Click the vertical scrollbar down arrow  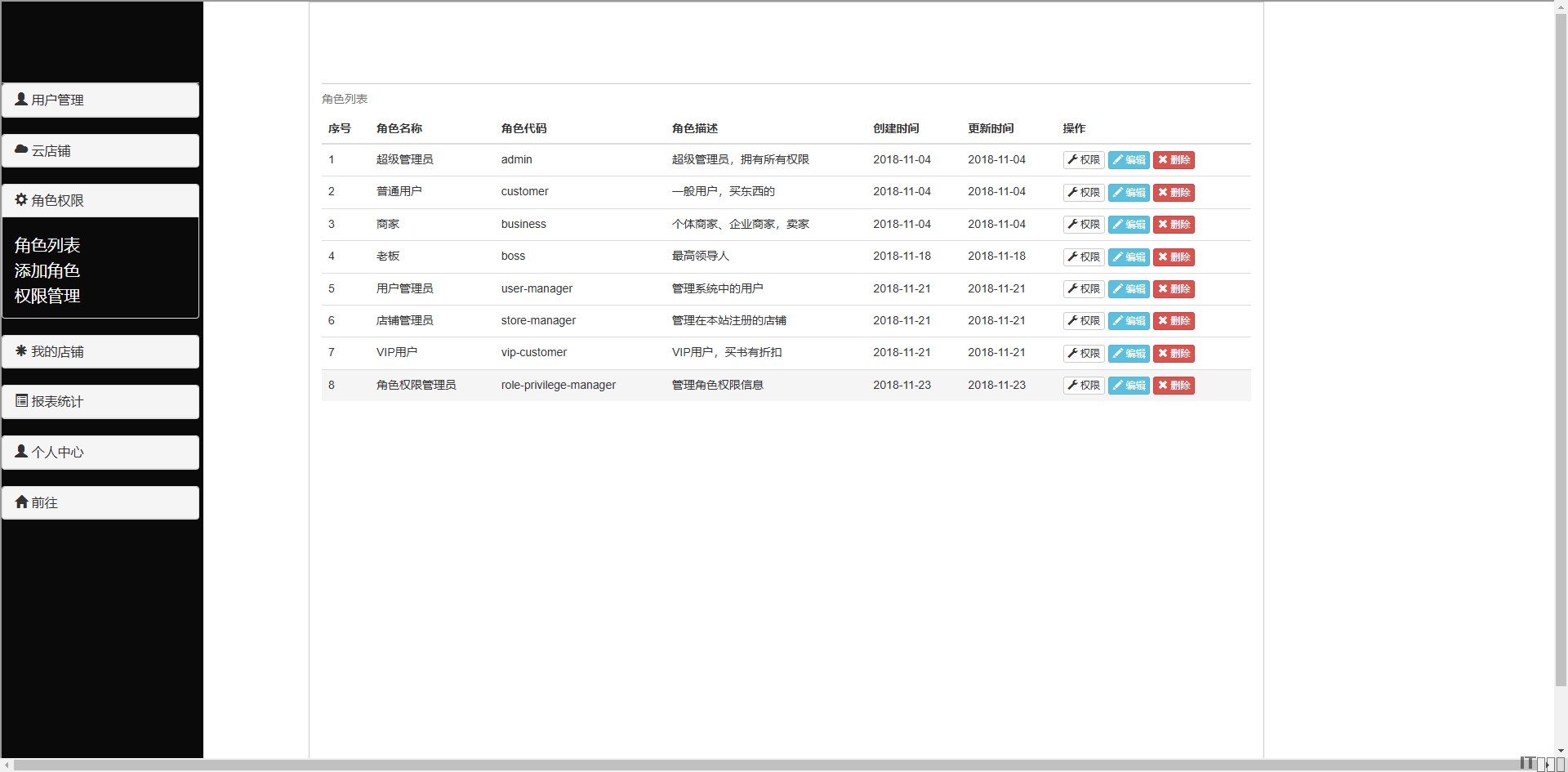click(1561, 751)
